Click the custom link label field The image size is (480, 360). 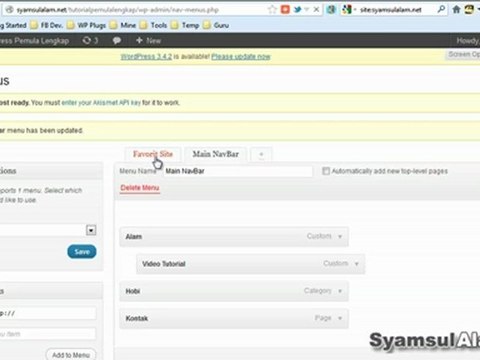point(48,334)
